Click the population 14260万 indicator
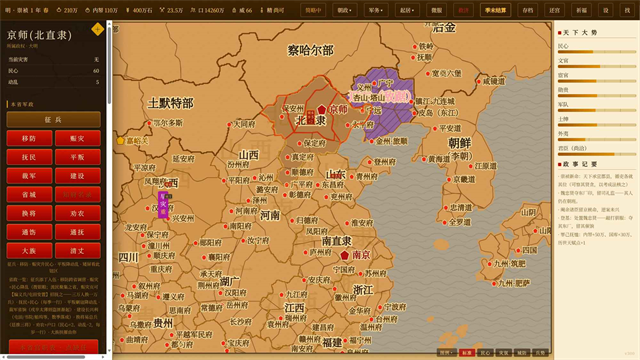This screenshot has width=640, height=360. [207, 10]
